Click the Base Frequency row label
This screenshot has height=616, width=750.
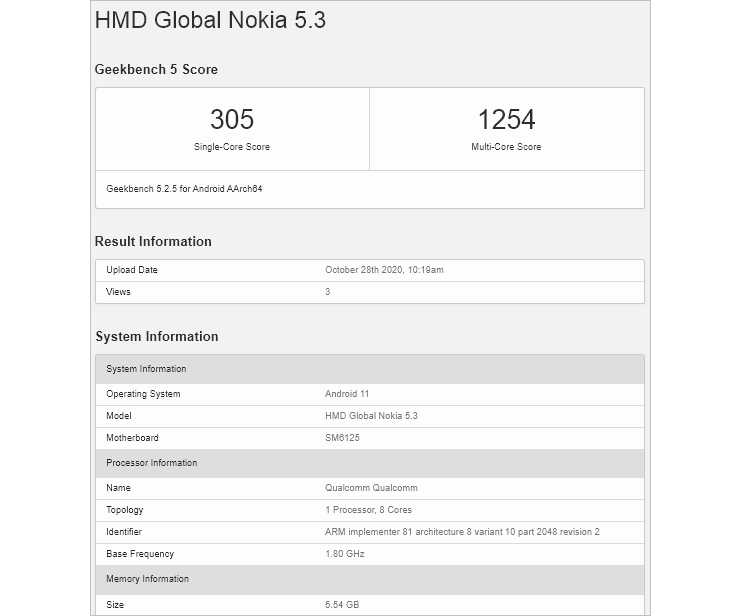[140, 554]
